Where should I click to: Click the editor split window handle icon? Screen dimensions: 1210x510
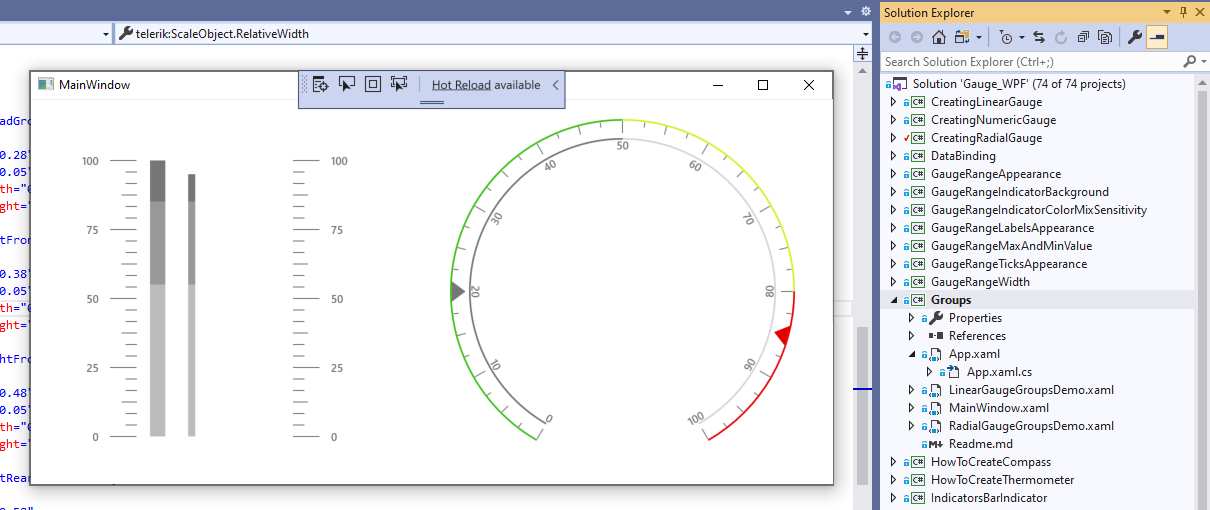tap(862, 54)
